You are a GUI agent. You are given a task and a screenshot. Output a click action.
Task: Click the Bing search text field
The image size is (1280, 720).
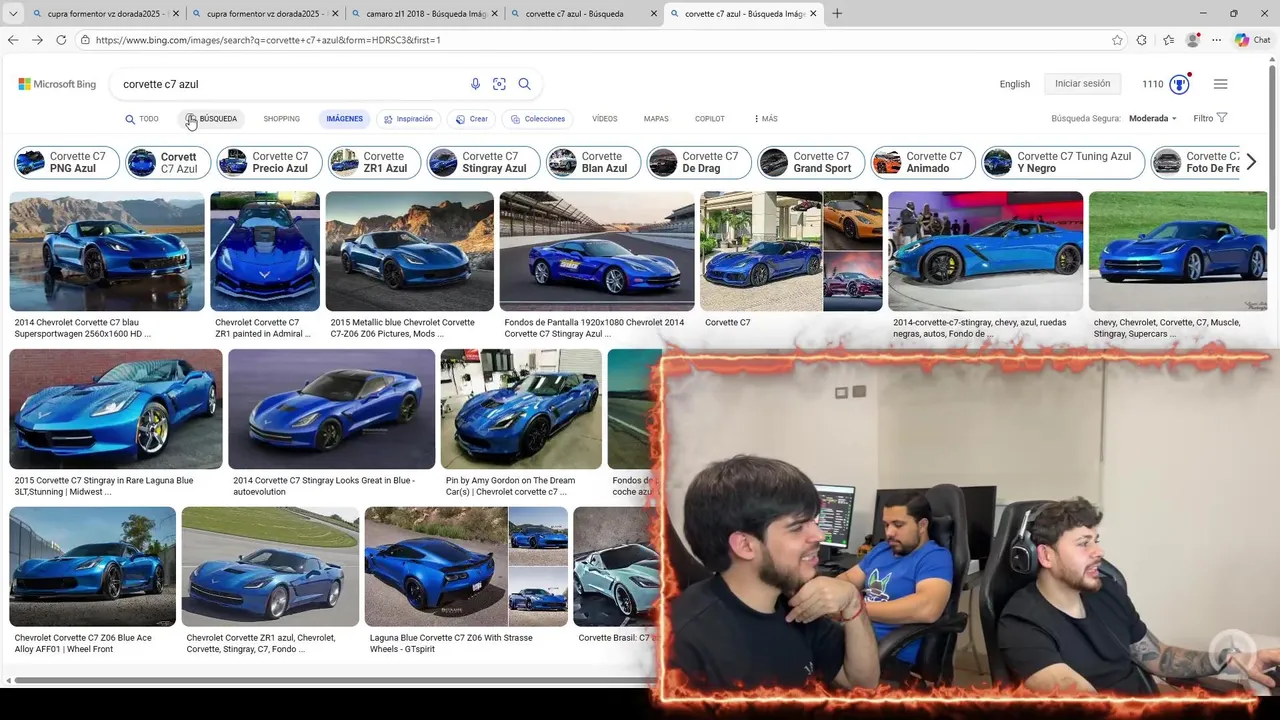(290, 84)
